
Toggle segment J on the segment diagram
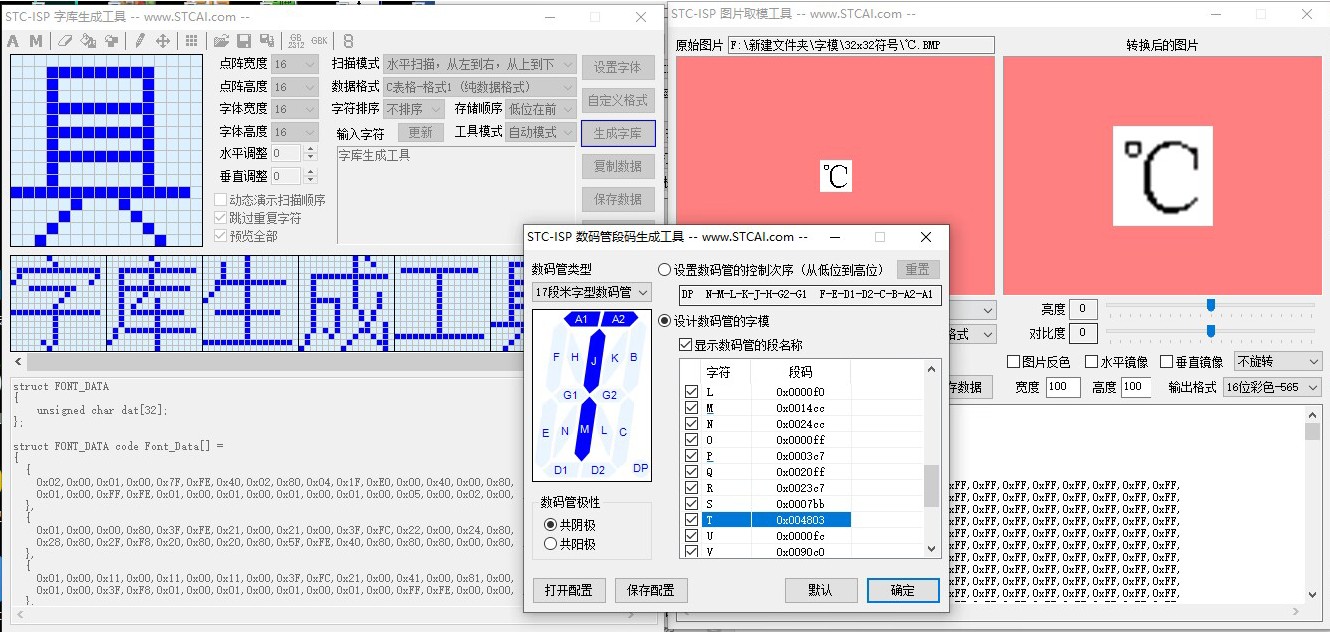(593, 359)
